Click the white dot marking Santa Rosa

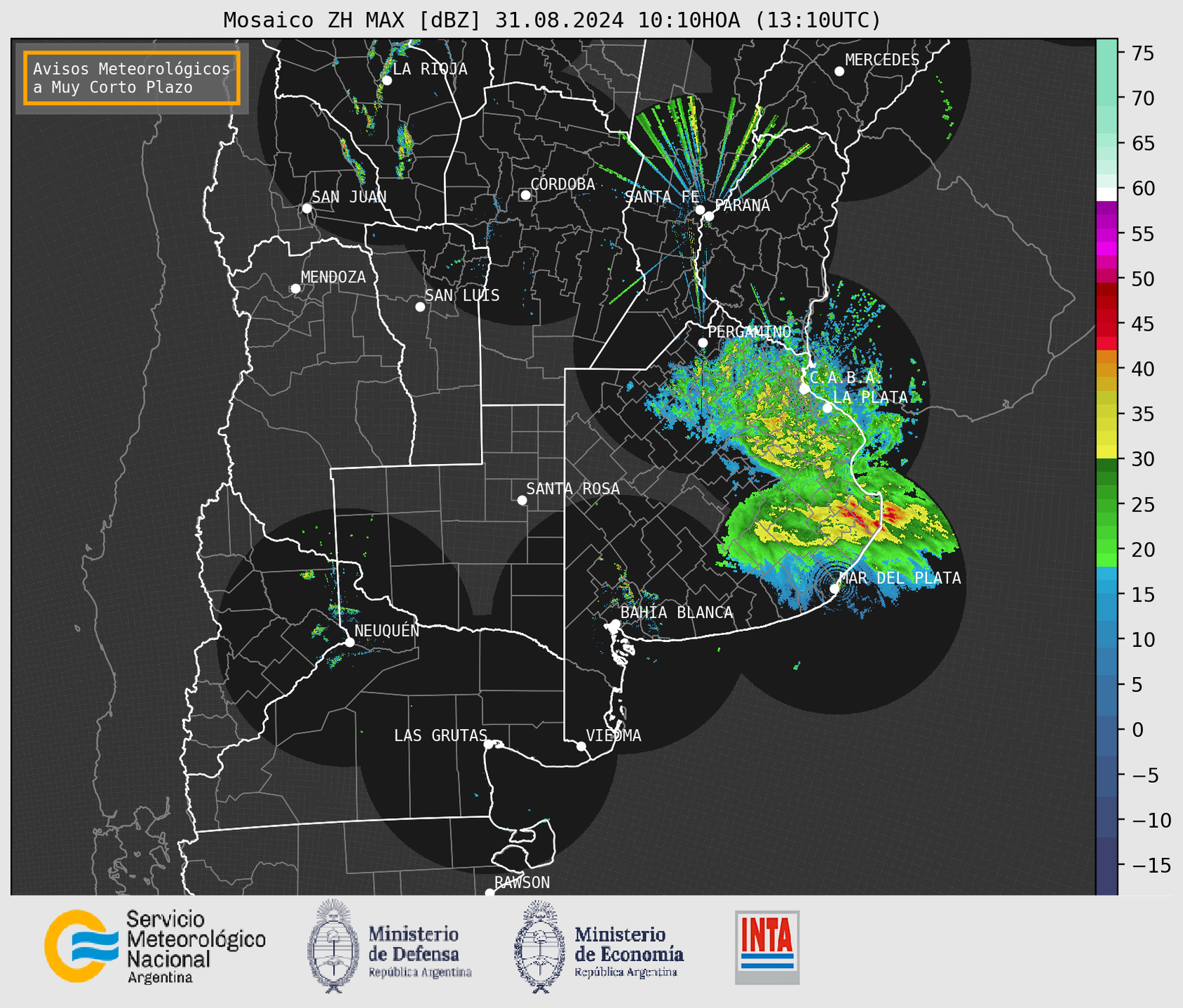tap(522, 500)
